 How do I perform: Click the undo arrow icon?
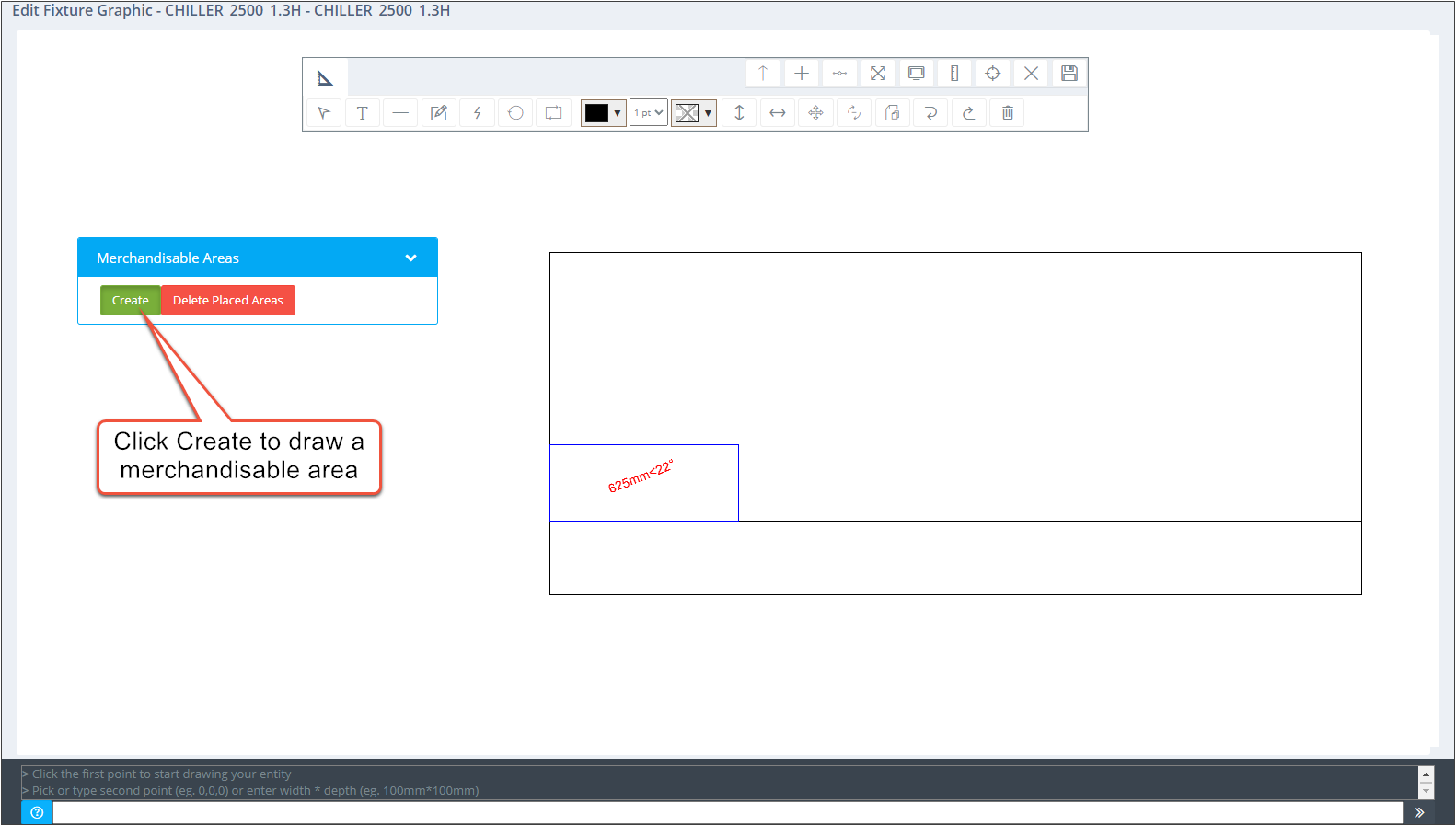coord(930,113)
